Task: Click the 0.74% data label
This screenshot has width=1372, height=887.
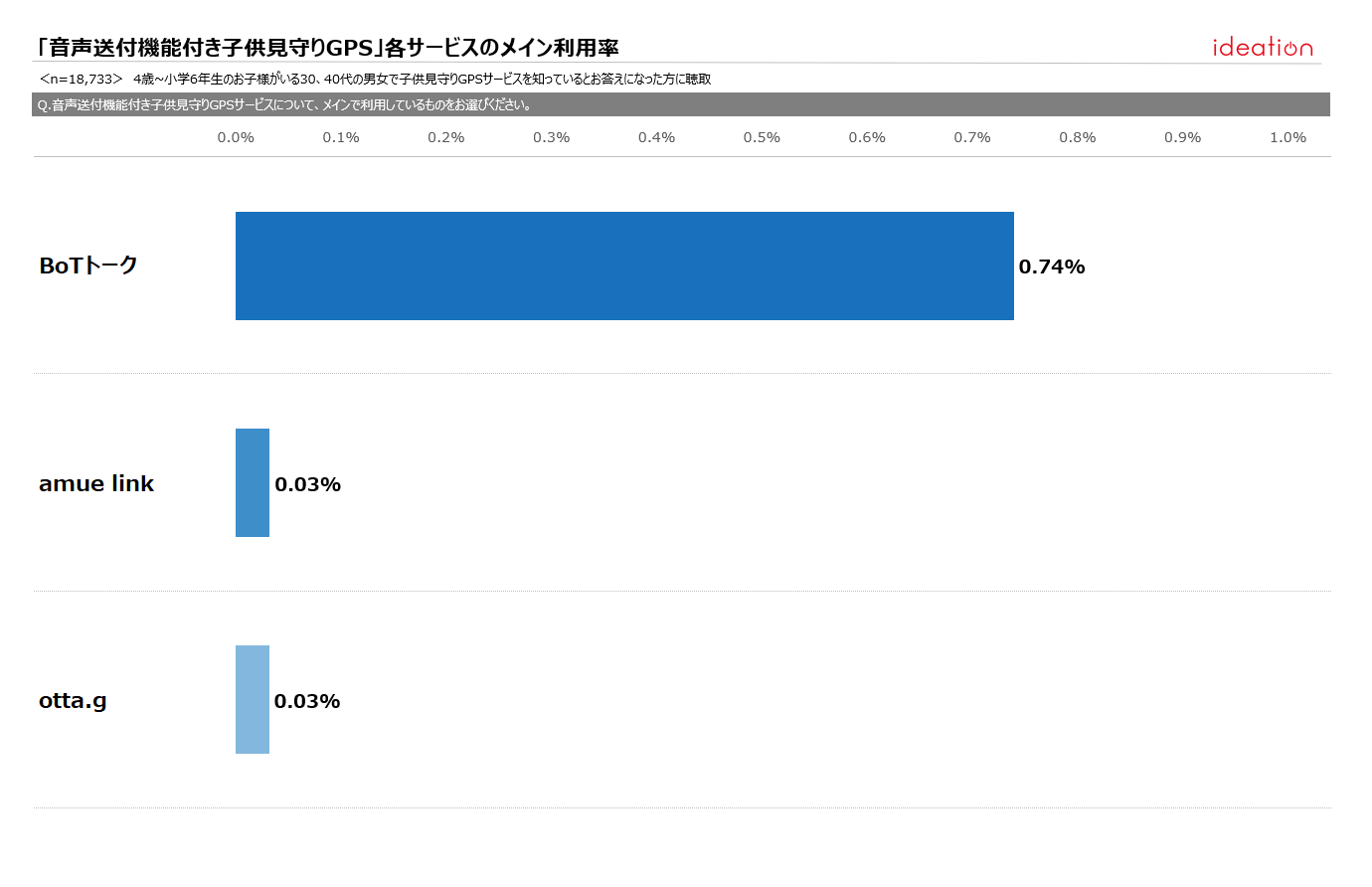Action: pos(1052,266)
